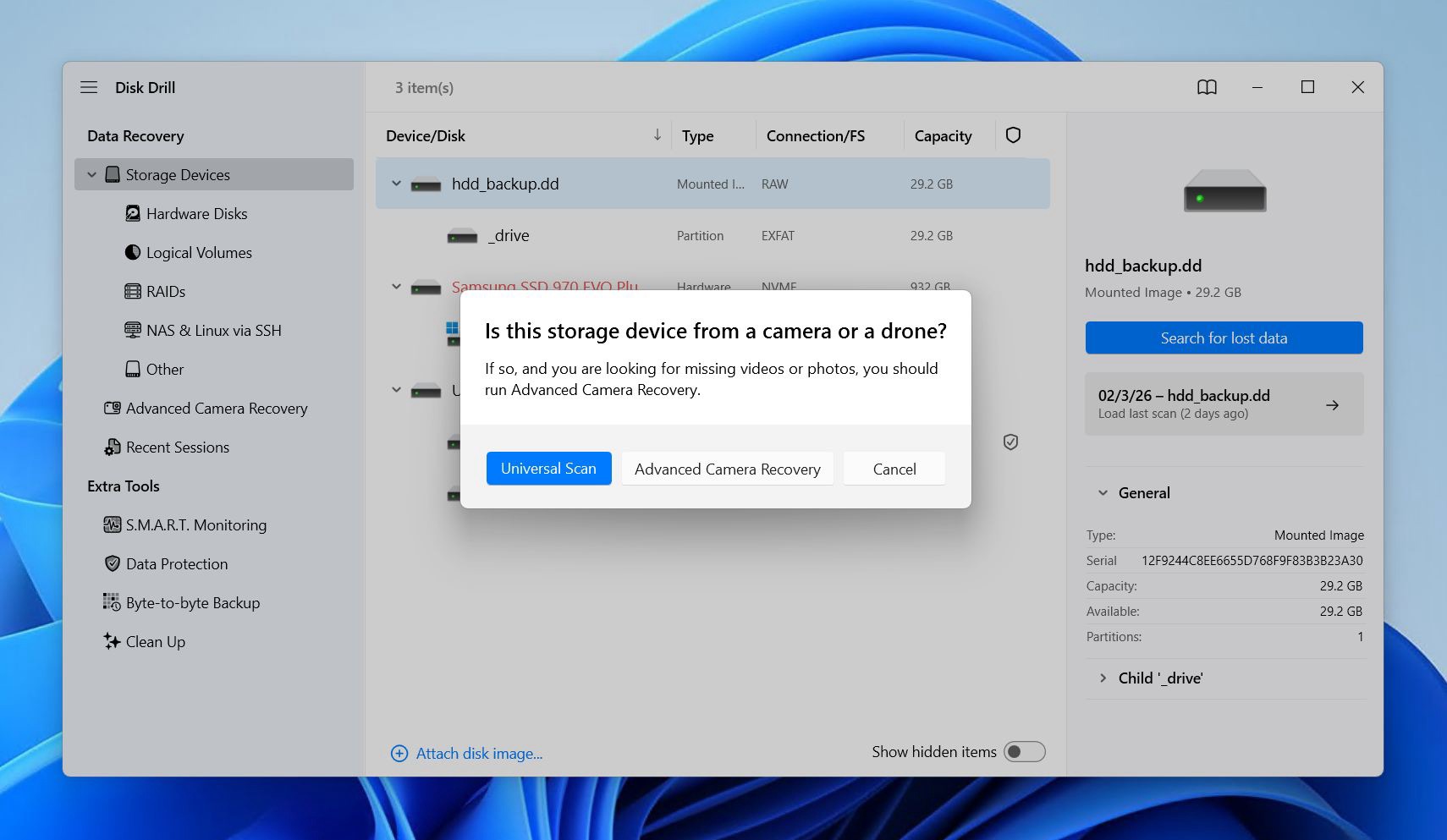Click the RAIDs icon in sidebar

[133, 292]
